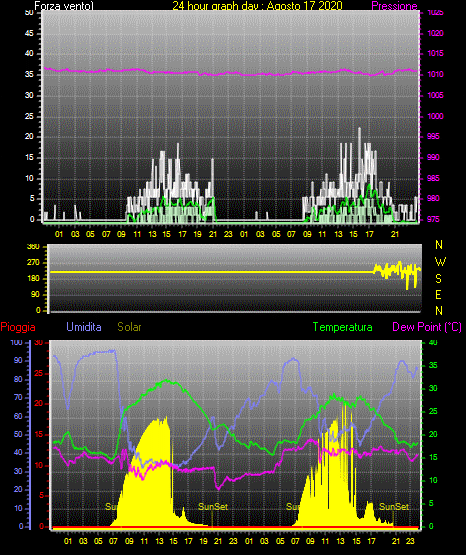Image resolution: width=466 pixels, height=555 pixels.
Task: Click the 985 value on the Pressione axis
Action: coord(433,178)
